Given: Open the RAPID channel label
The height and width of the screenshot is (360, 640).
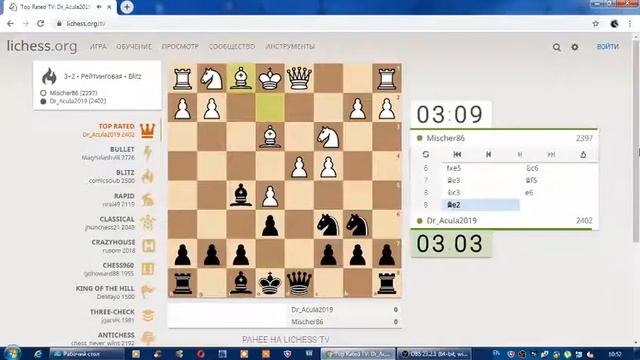Looking at the screenshot, I should (124, 196).
